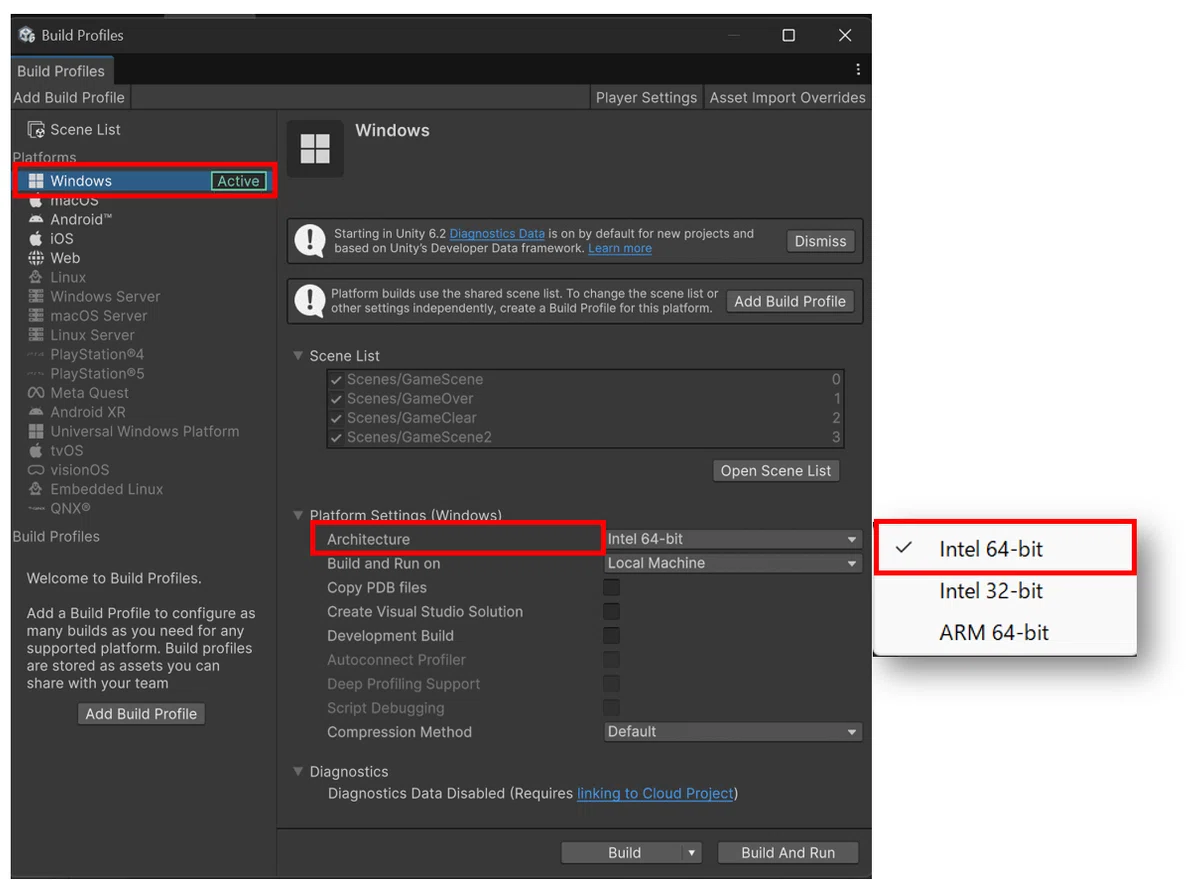Image resolution: width=1200 pixels, height=884 pixels.
Task: Open Player Settings
Action: coord(646,97)
